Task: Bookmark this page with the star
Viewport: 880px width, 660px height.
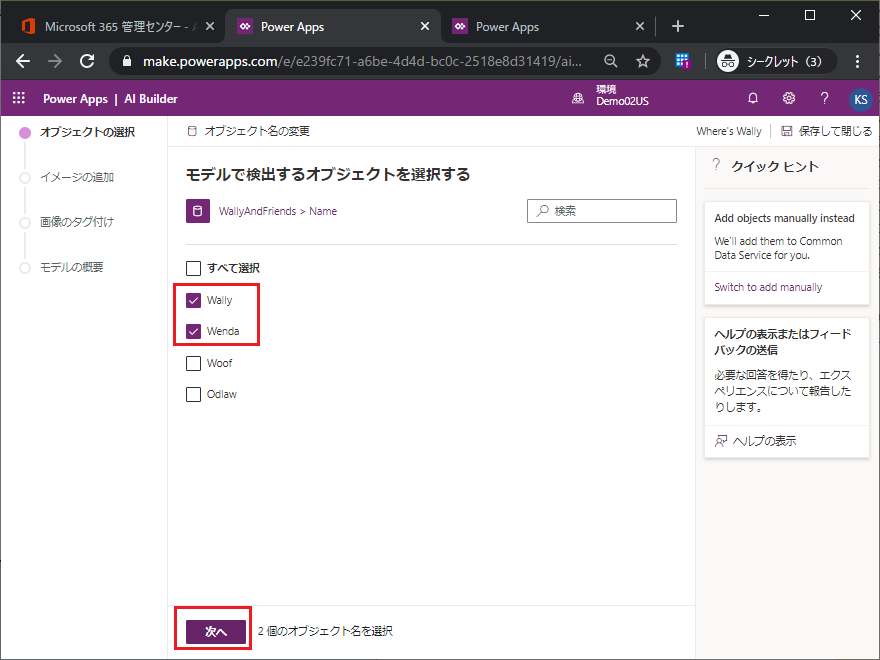Action: [643, 61]
